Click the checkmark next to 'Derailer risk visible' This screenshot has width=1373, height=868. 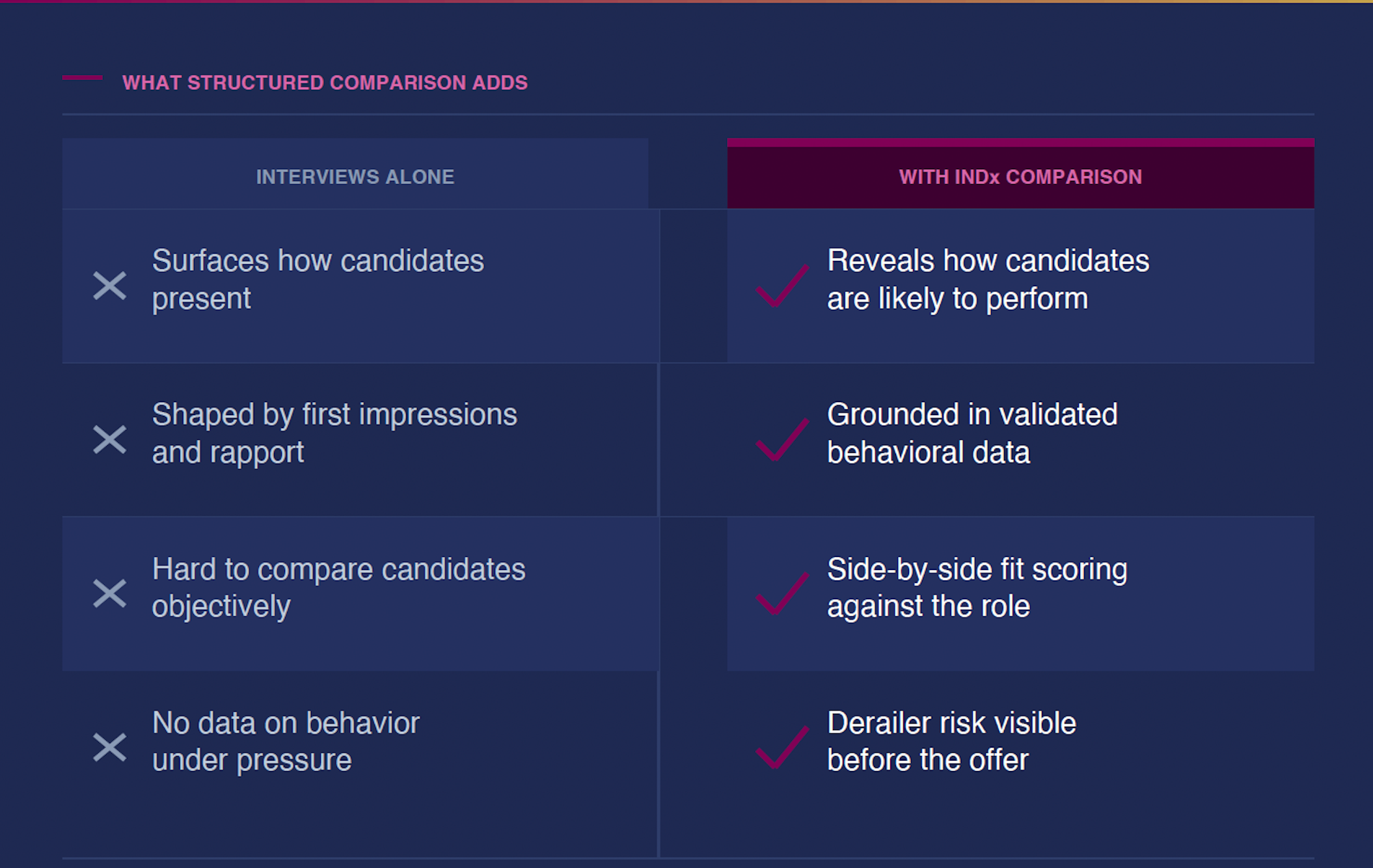(x=782, y=747)
